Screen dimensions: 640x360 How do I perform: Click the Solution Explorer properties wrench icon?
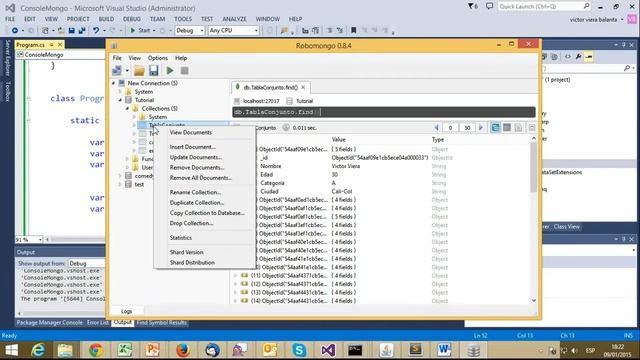tap(578, 57)
